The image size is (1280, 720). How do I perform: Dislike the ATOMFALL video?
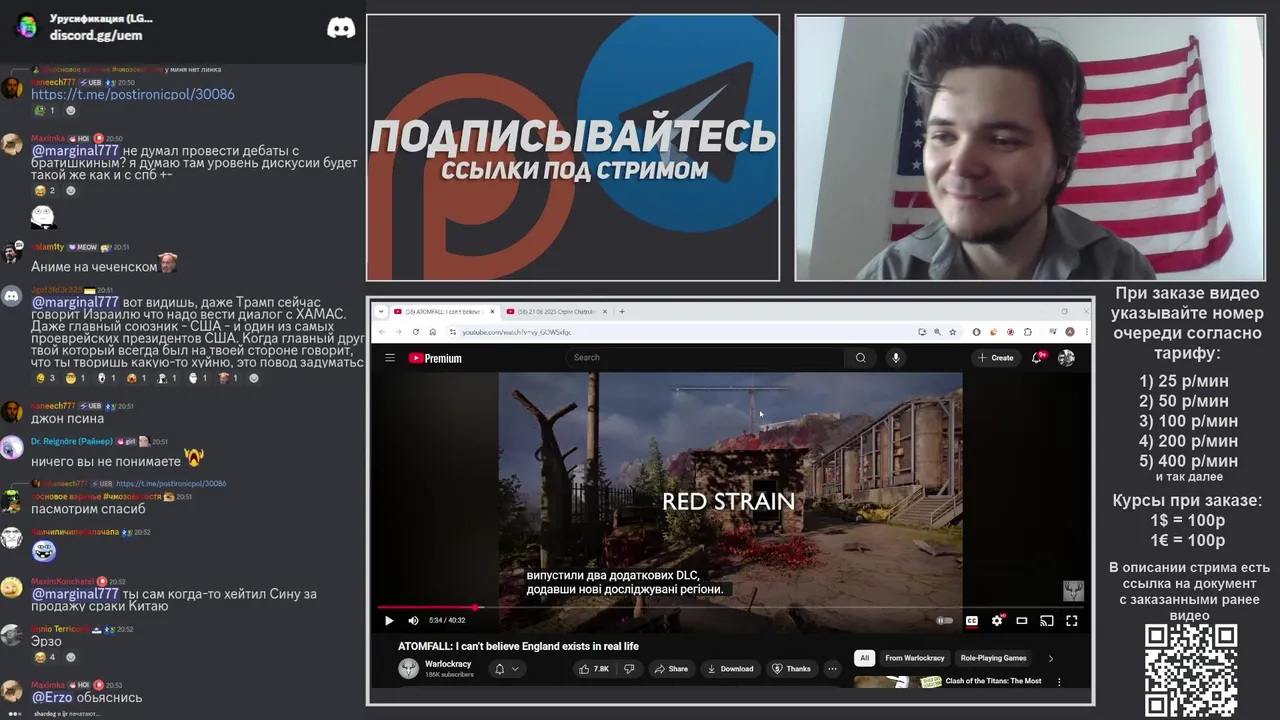click(629, 669)
